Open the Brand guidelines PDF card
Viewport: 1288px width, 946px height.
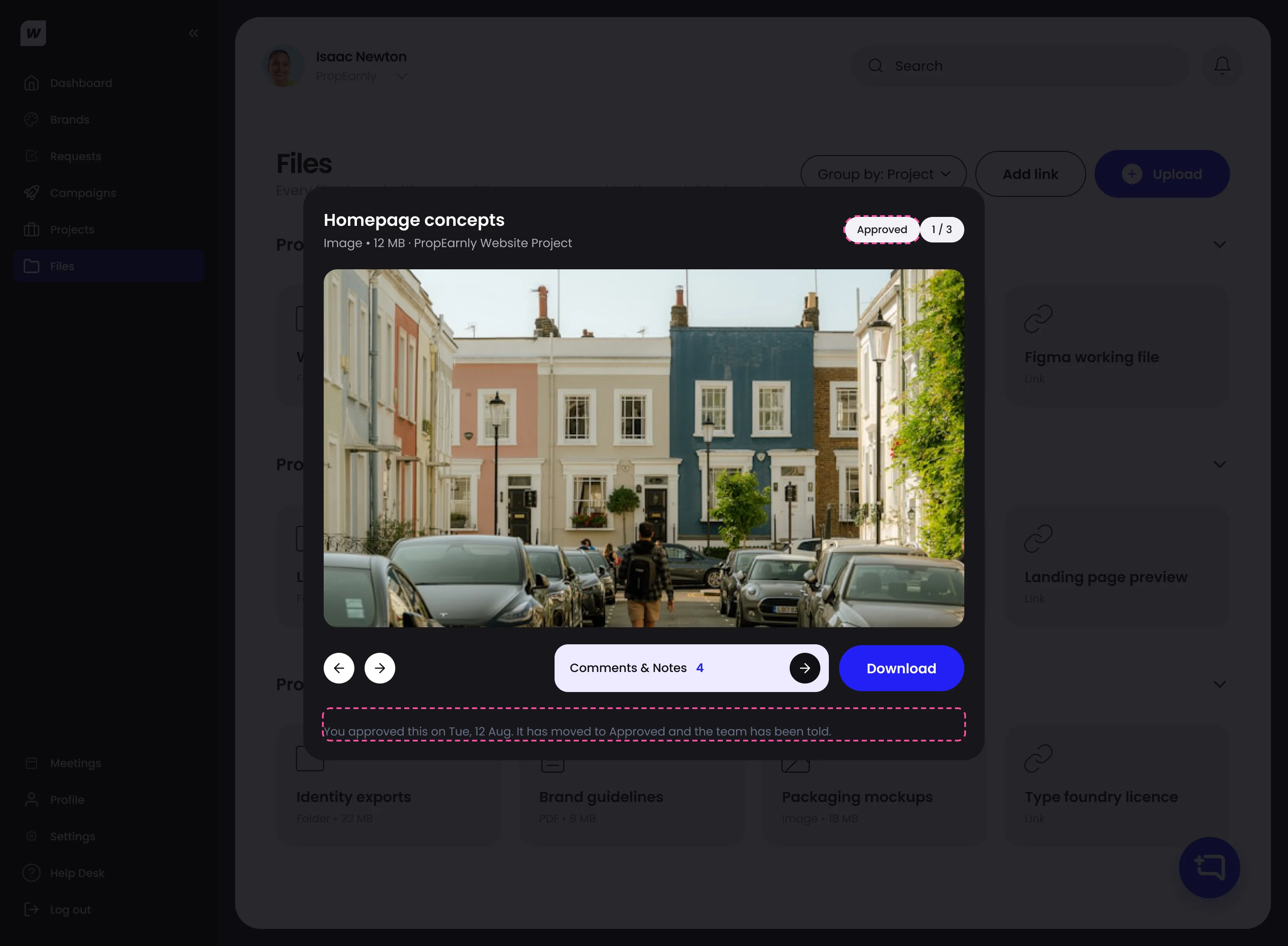(x=632, y=803)
